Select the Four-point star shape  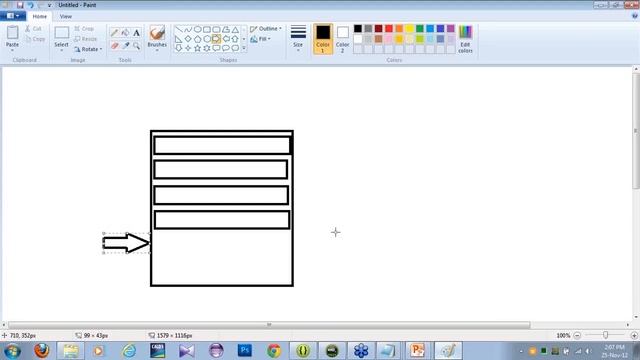[188, 48]
